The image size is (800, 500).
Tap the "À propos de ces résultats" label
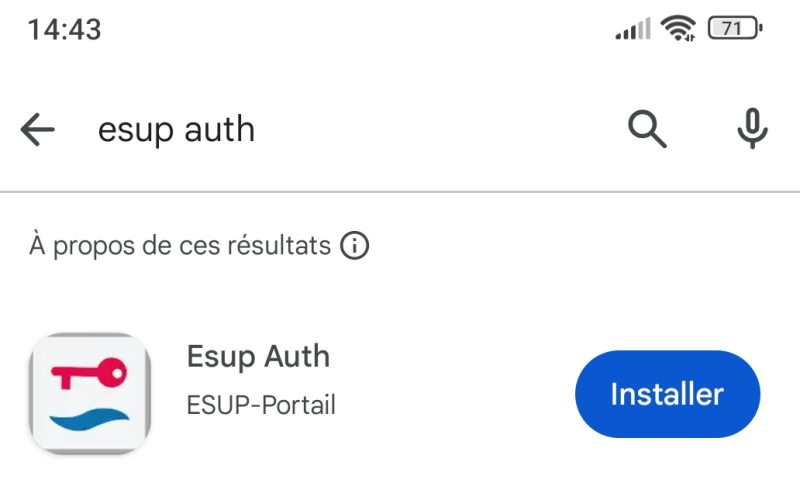[x=180, y=245]
